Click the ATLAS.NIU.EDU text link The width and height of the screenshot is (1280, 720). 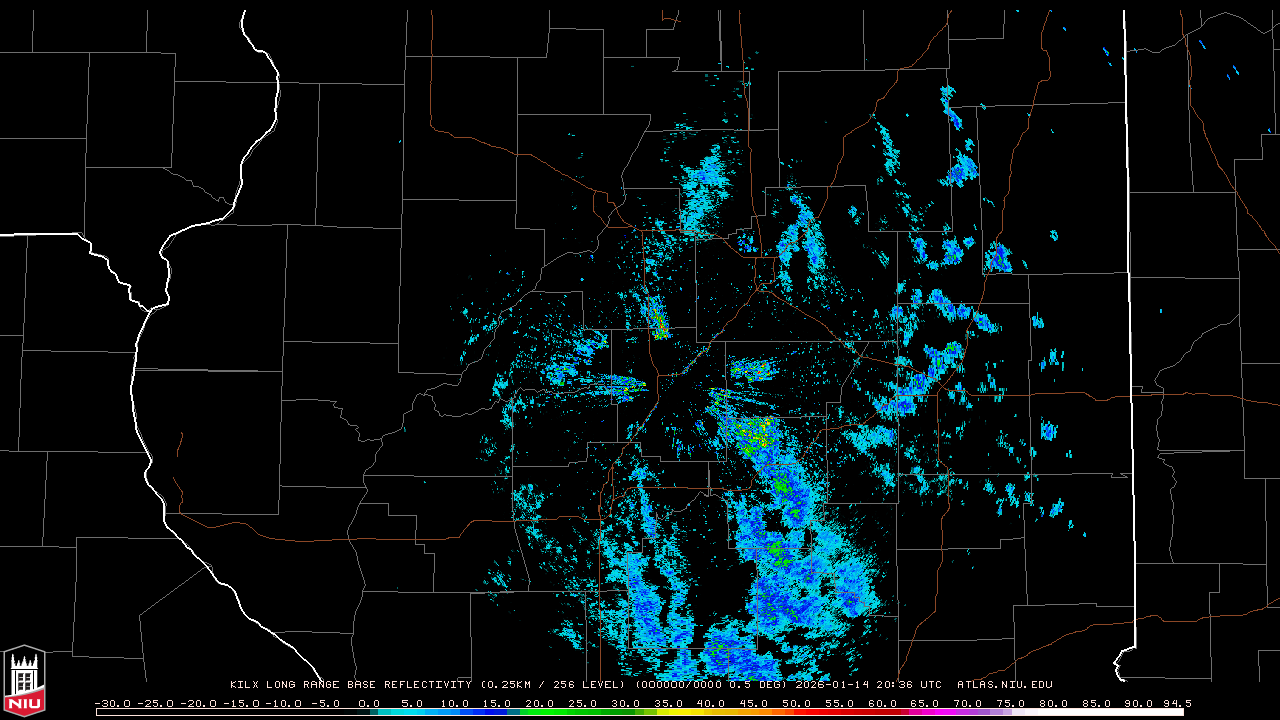pyautogui.click(x=1005, y=685)
